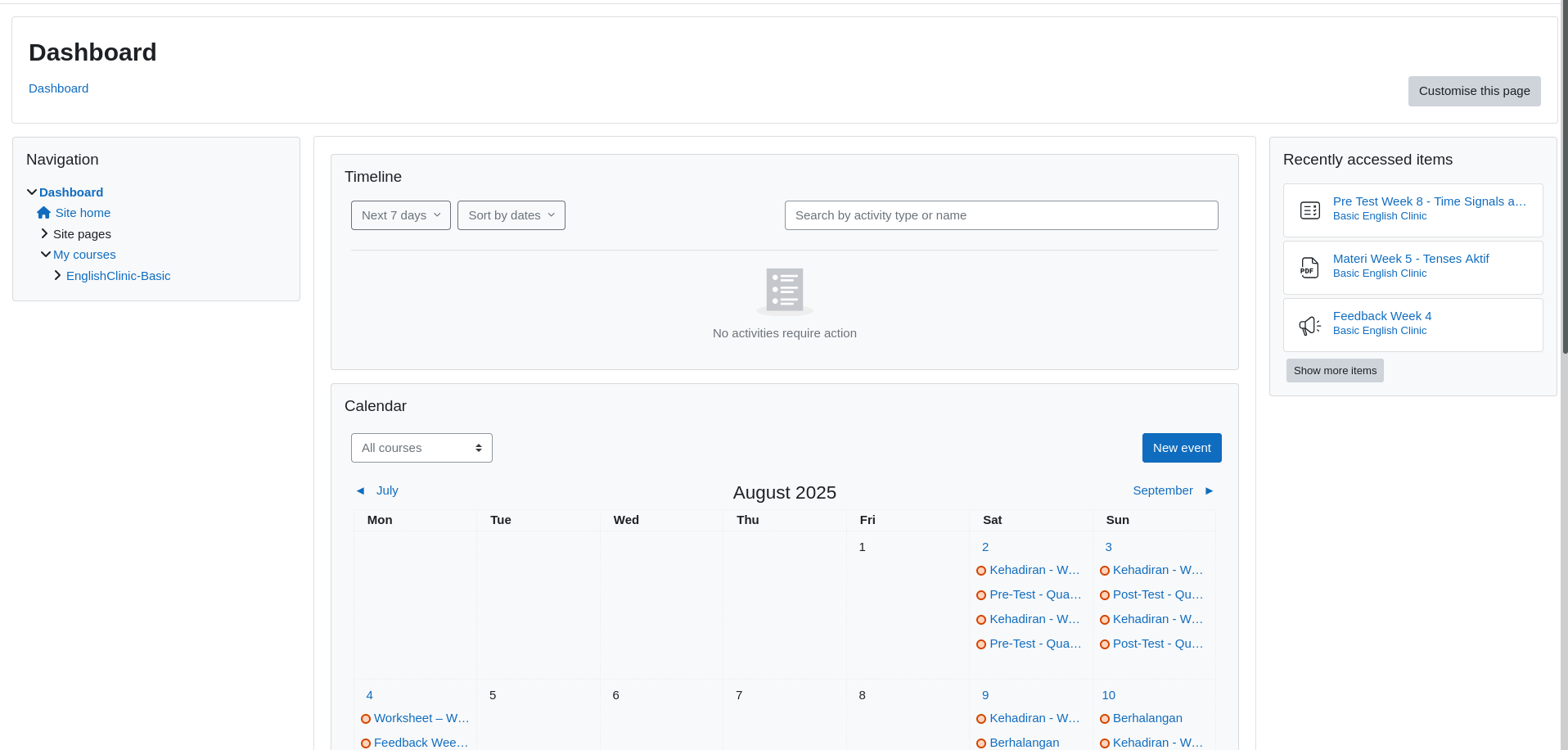This screenshot has height=750, width=1568.
Task: Click the Berhalangan event circle icon on August 10
Action: pyautogui.click(x=1105, y=719)
